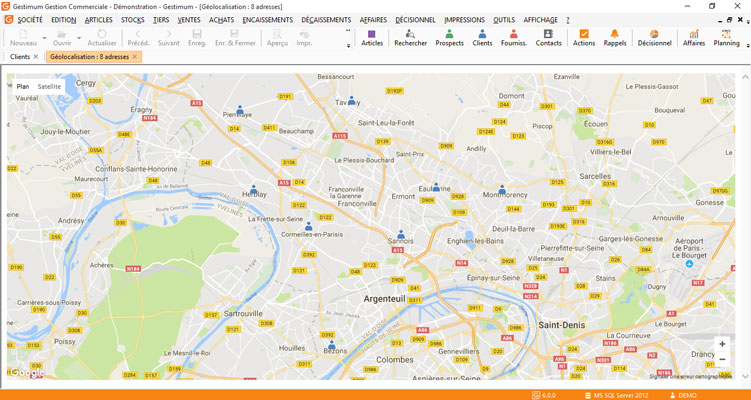Click the client marker at Sannois
The width and height of the screenshot is (751, 400).
point(401,234)
